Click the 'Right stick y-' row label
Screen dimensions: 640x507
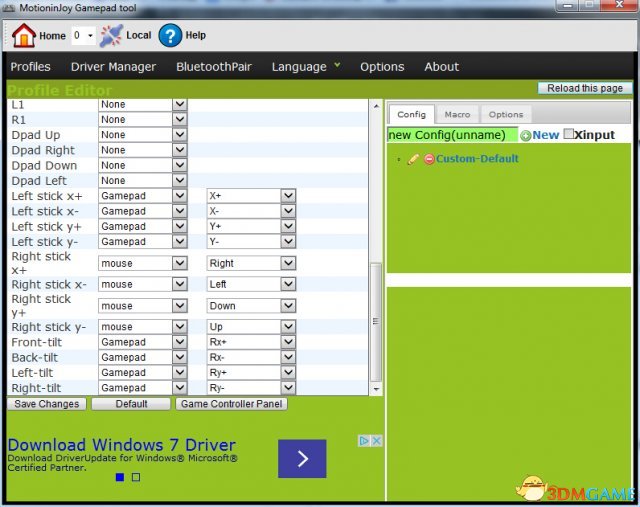(49, 327)
